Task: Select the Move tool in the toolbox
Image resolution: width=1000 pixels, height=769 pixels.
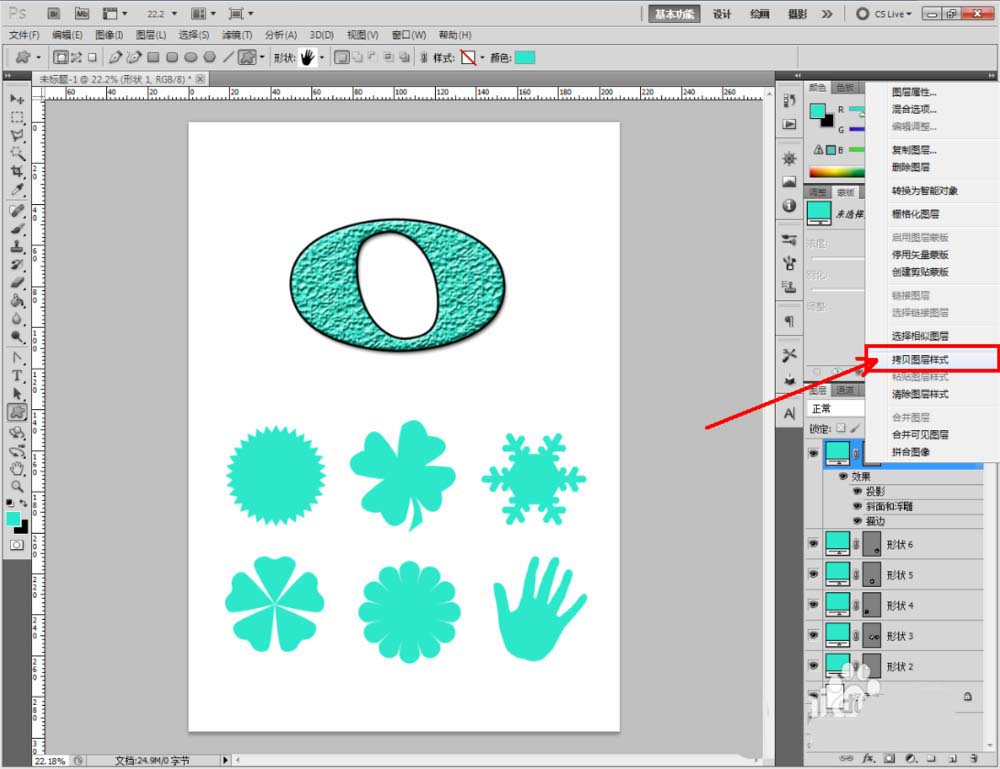Action: pyautogui.click(x=17, y=99)
